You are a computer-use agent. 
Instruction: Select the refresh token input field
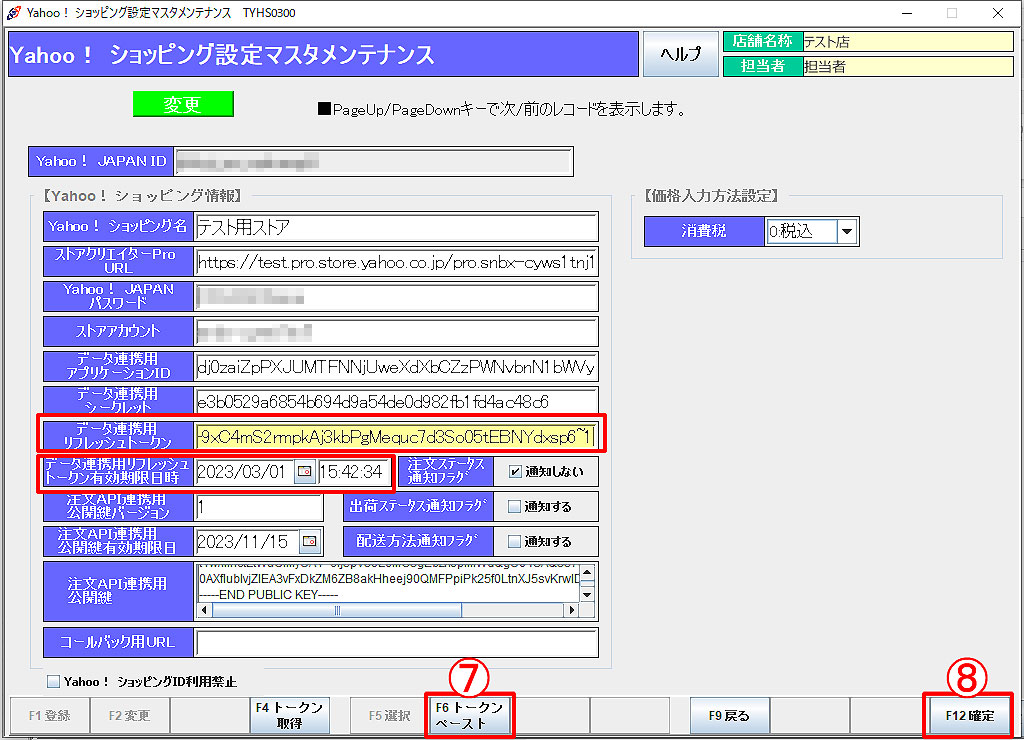[x=396, y=436]
